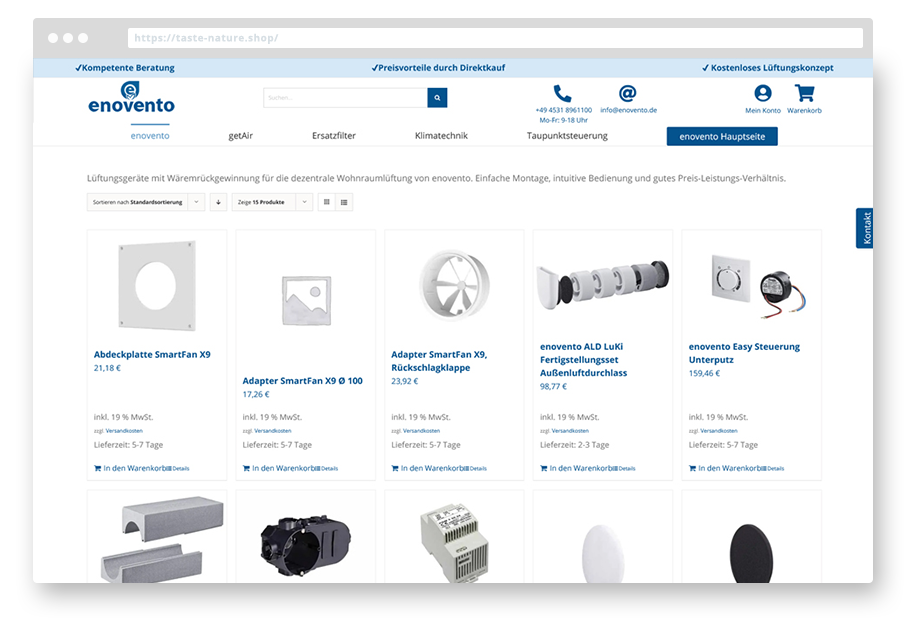Open enovento ALD LuKi Fertigstellungsset title

pos(583,360)
